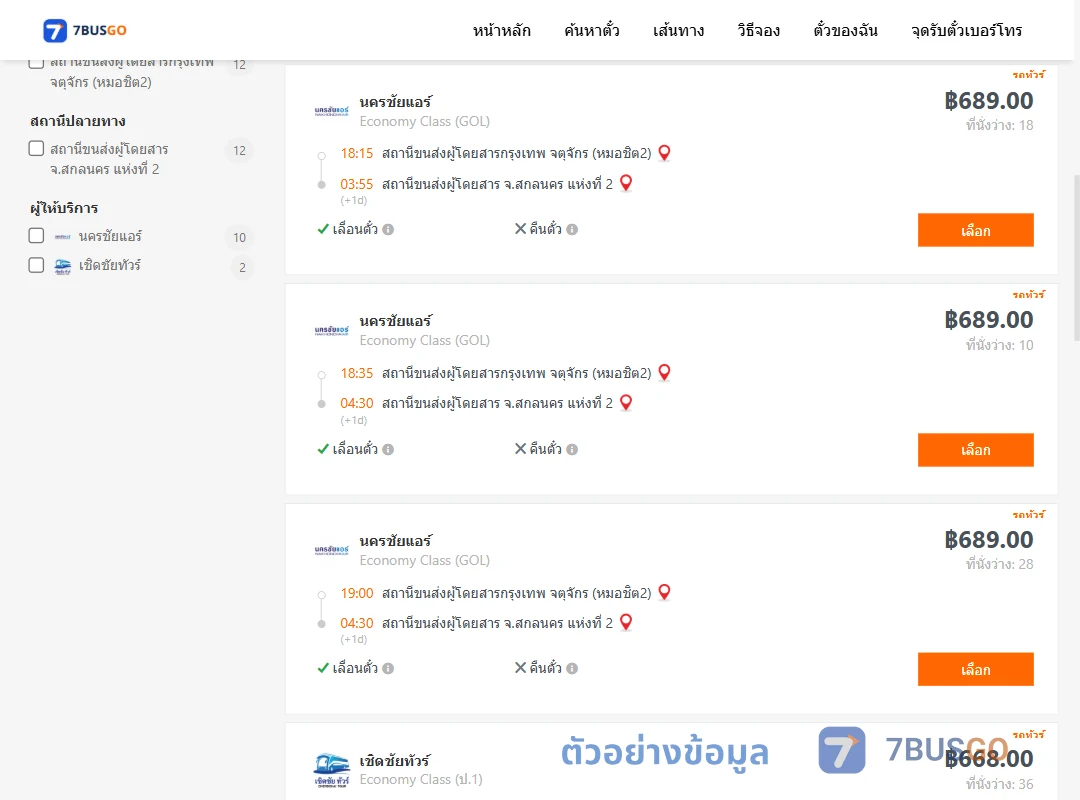
Task: Tick the นครชัยแอร์ operator checkbox
Action: point(37,236)
